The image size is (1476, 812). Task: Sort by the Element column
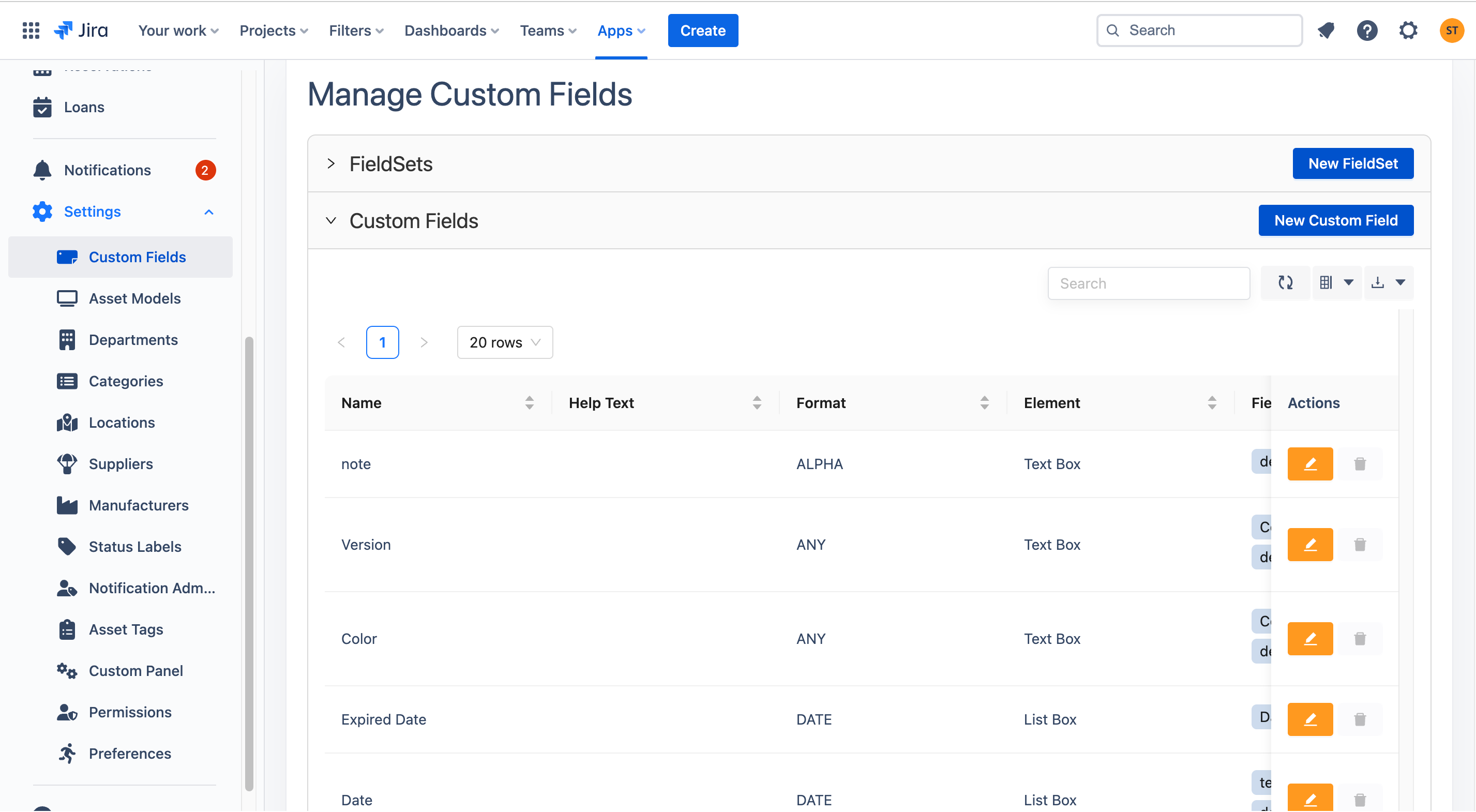point(1211,403)
